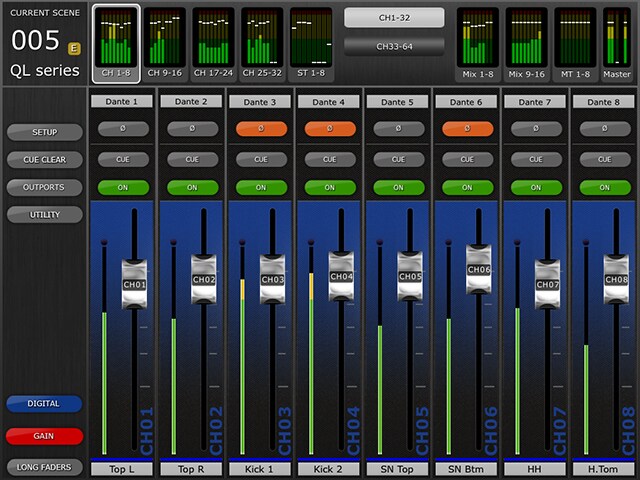Open the CH 25-32 meter bank
The width and height of the screenshot is (640, 480).
point(262,42)
